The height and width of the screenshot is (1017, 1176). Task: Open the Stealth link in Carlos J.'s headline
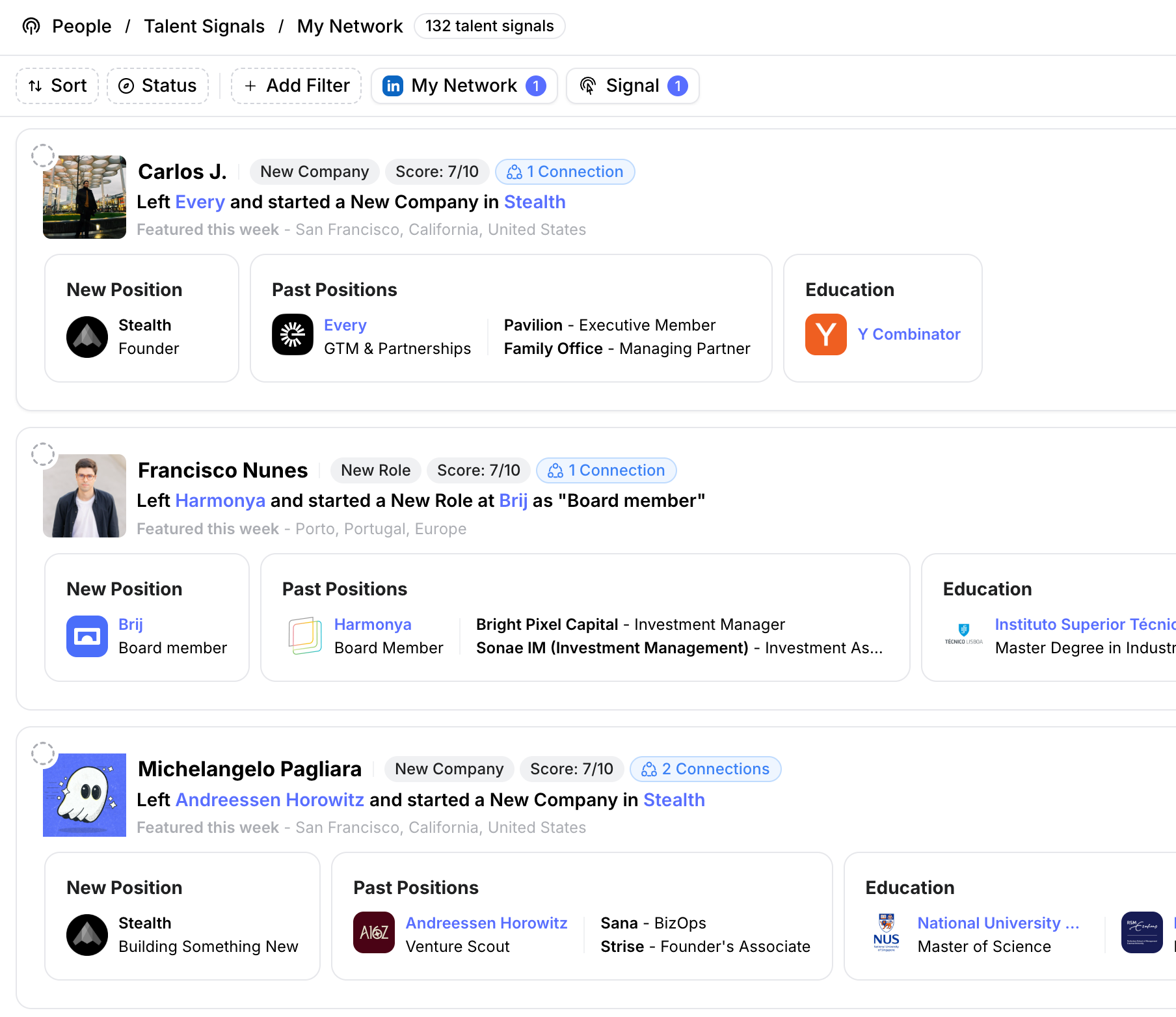pyautogui.click(x=535, y=202)
